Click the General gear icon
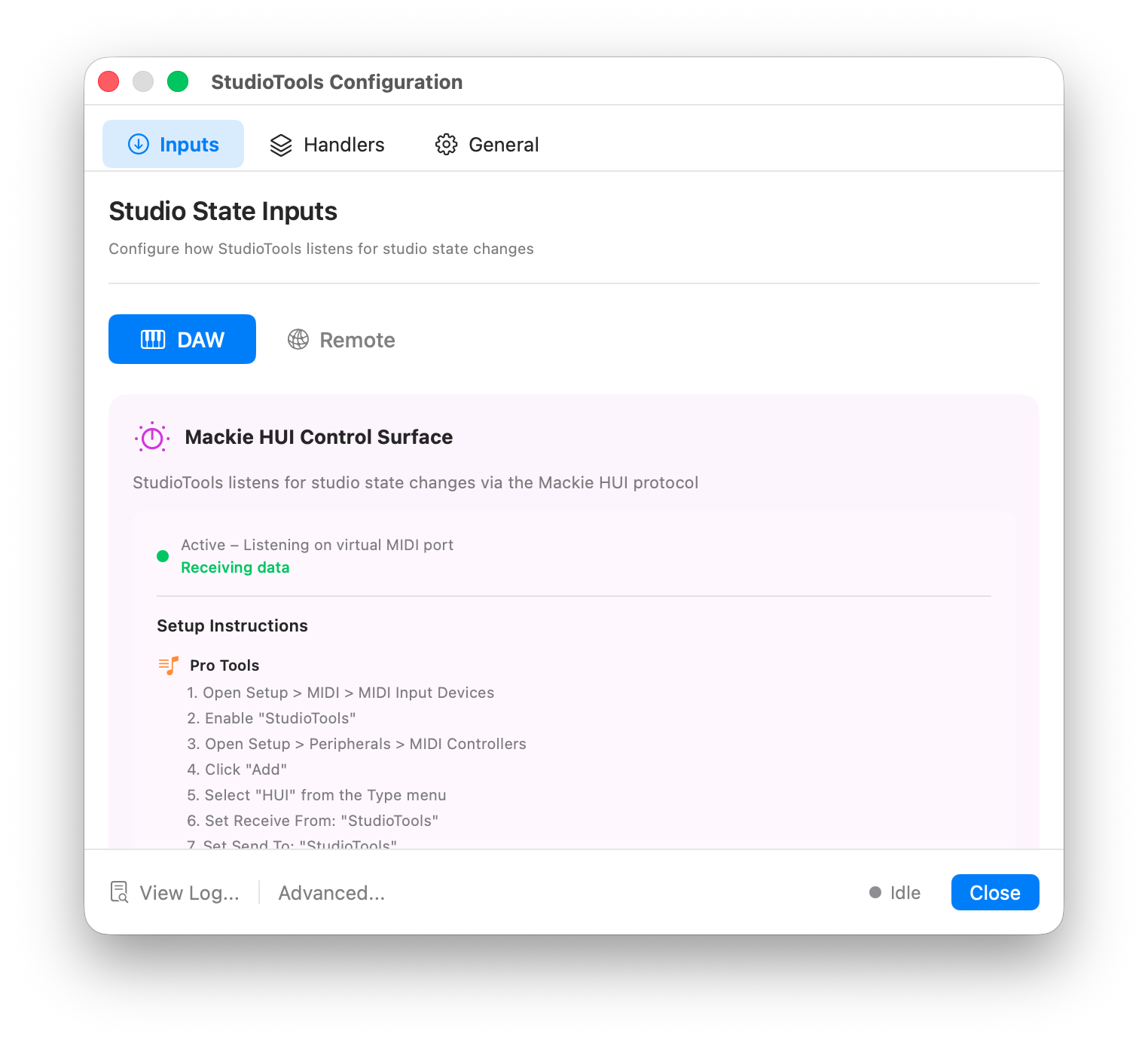 pyautogui.click(x=446, y=144)
